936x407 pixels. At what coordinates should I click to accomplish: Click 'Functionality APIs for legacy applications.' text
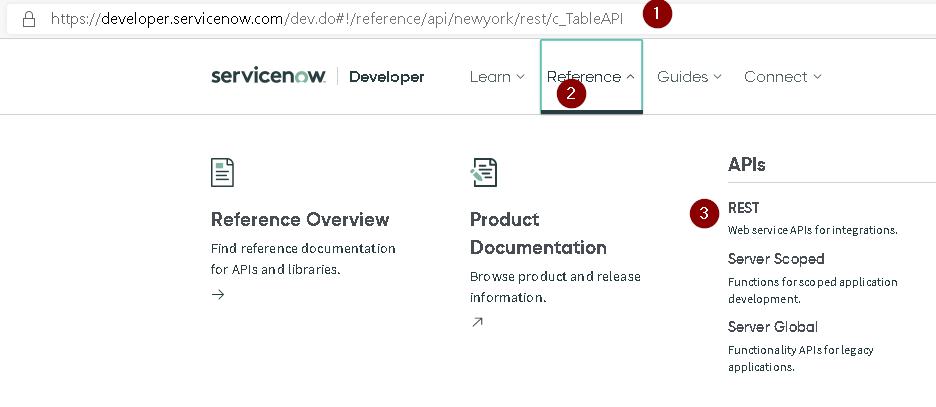(x=800, y=358)
